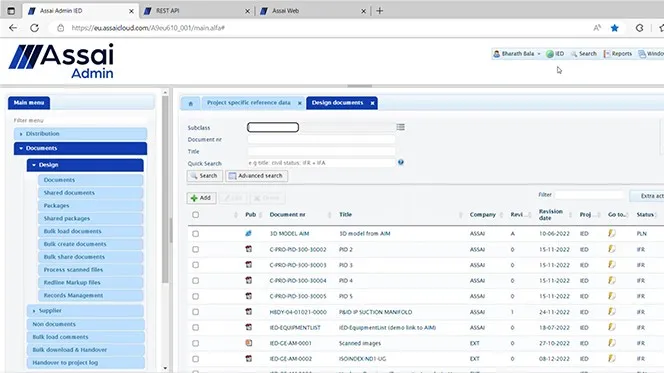Sort by Revision date column

551,215
